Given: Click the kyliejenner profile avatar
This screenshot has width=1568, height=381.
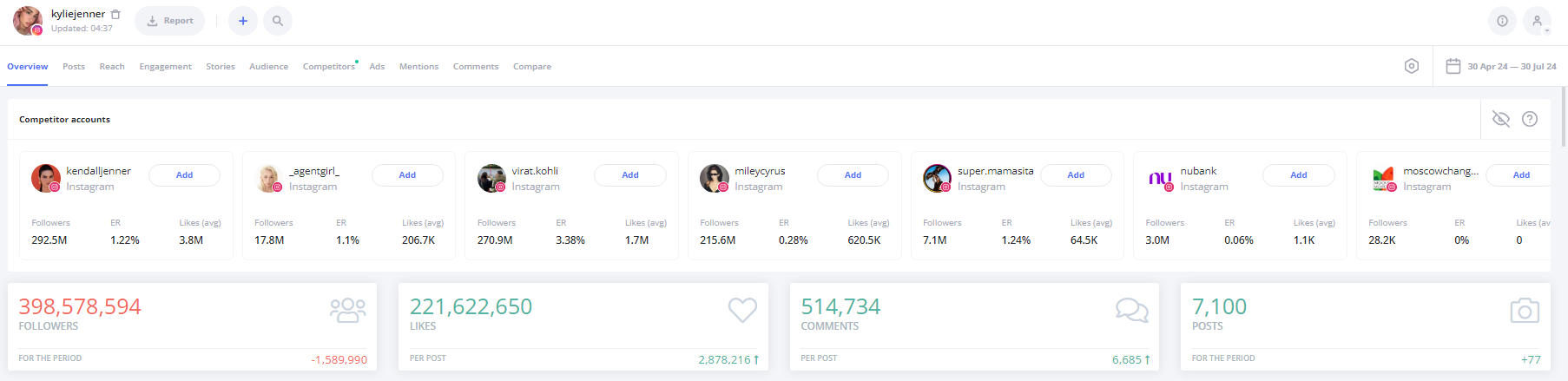Looking at the screenshot, I should 28,21.
